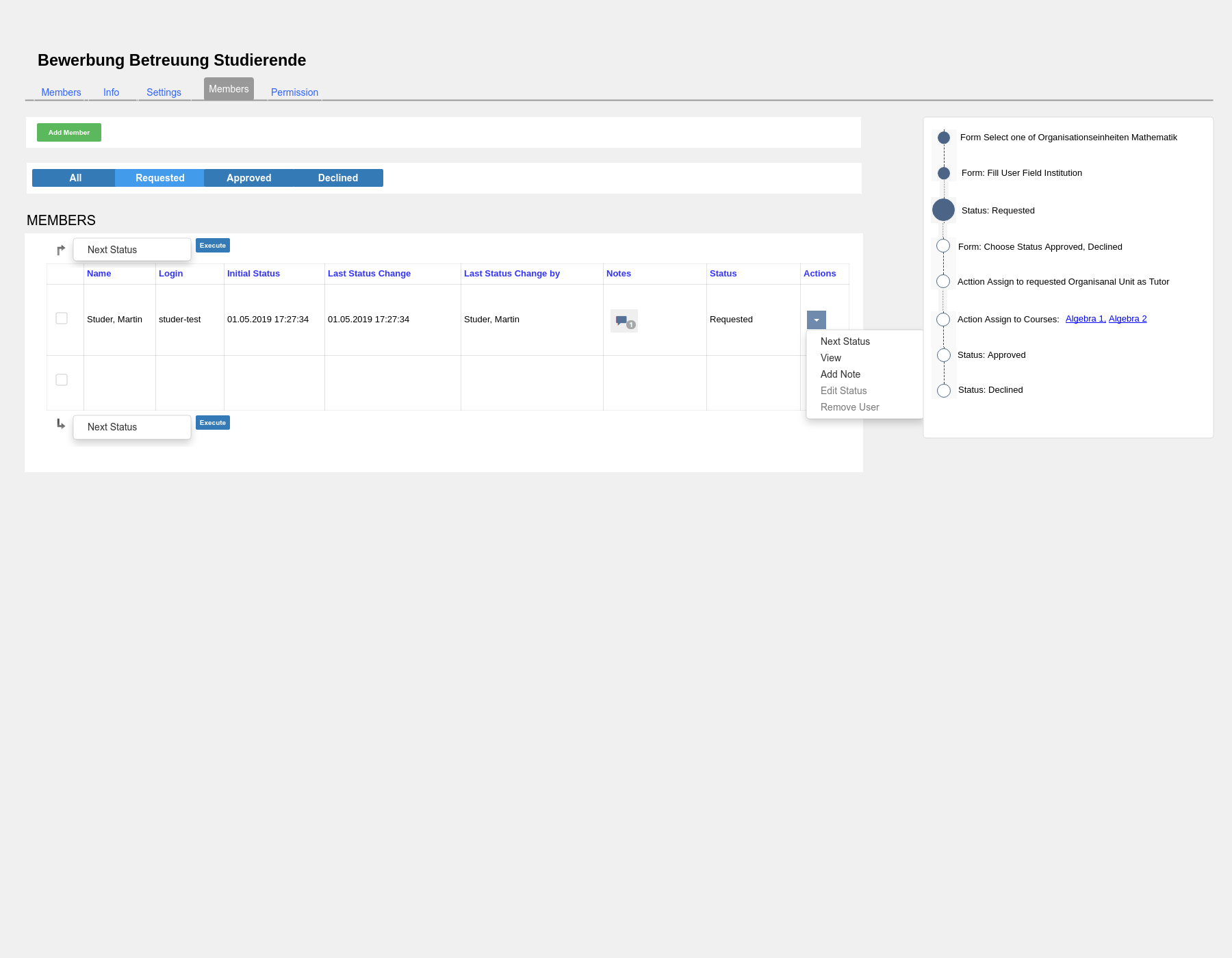Sort table by Last Status Change header
The height and width of the screenshot is (958, 1232).
[369, 274]
